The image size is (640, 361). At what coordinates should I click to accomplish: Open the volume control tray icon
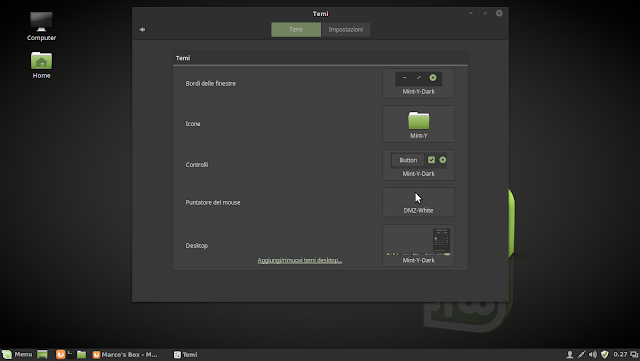point(593,354)
